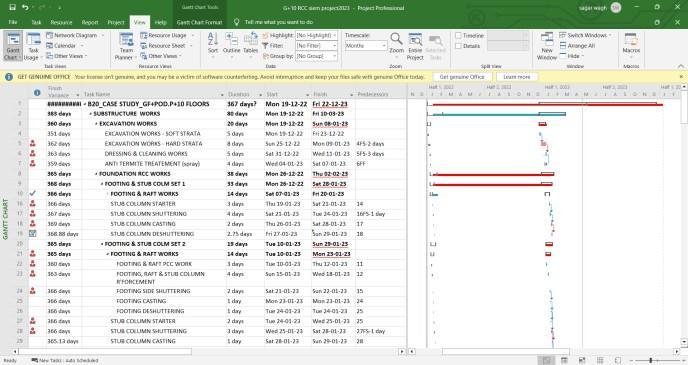Select the FOOTING SIDE SHUTTERING task
The height and width of the screenshot is (365, 688).
[153, 291]
